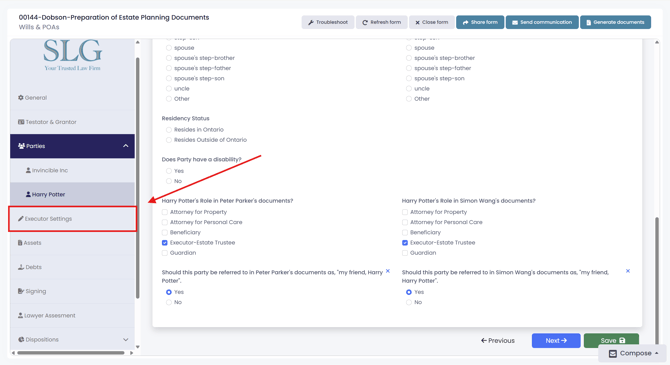Viewport: 670px width, 365px height.
Task: Select spouse's step-son in right column
Action: (409, 79)
